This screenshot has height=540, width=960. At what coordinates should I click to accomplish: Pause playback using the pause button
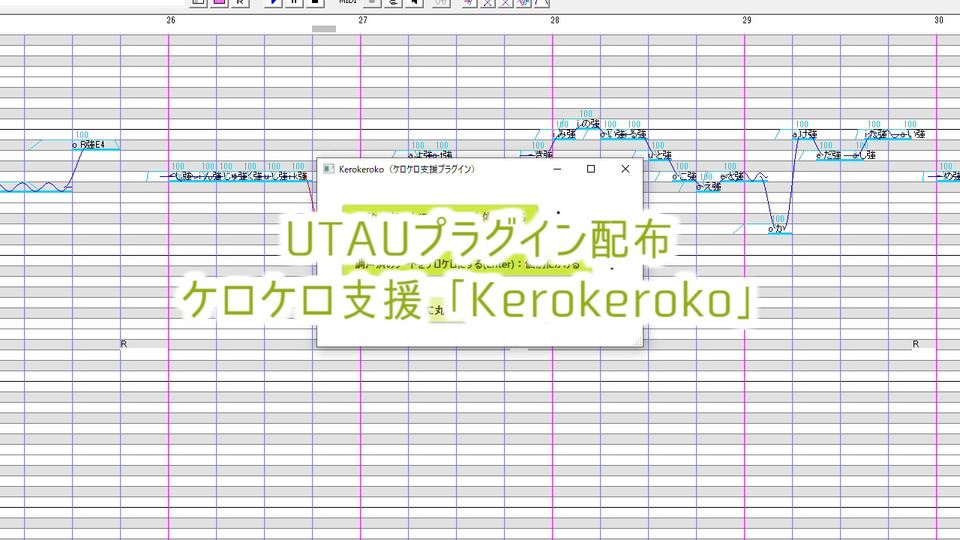[294, 3]
